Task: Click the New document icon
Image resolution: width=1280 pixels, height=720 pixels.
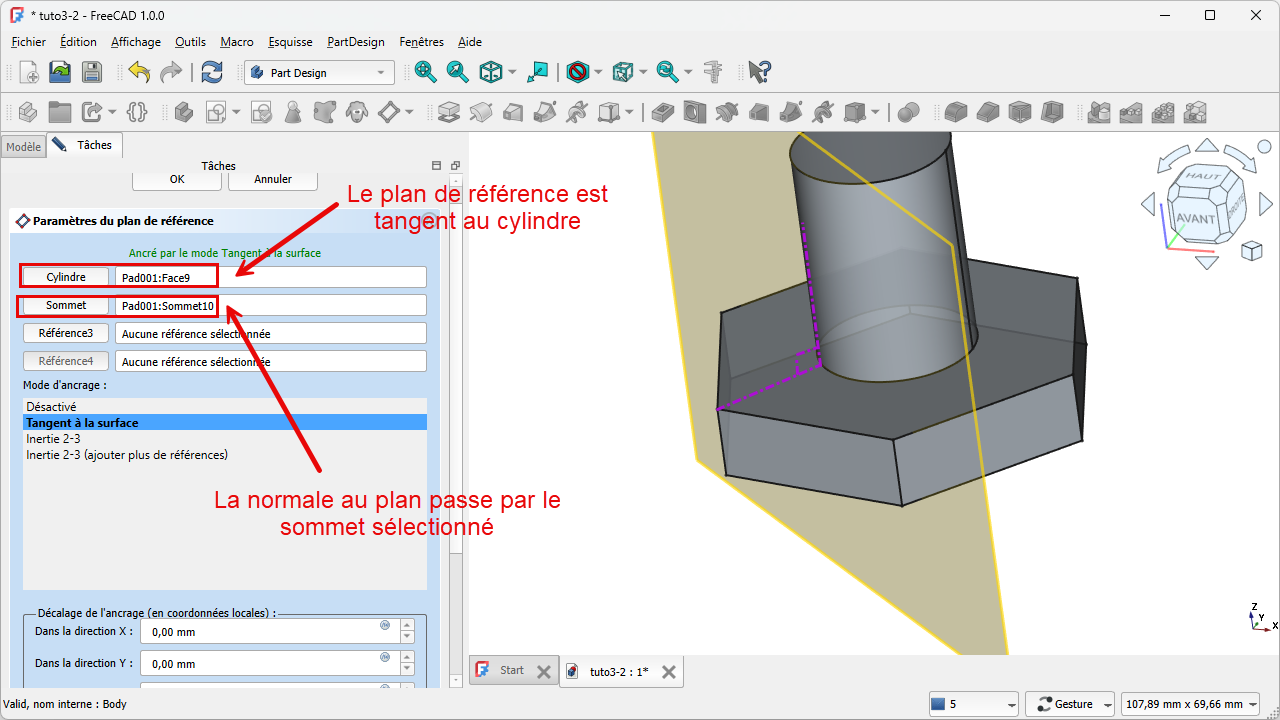Action: click(x=29, y=72)
